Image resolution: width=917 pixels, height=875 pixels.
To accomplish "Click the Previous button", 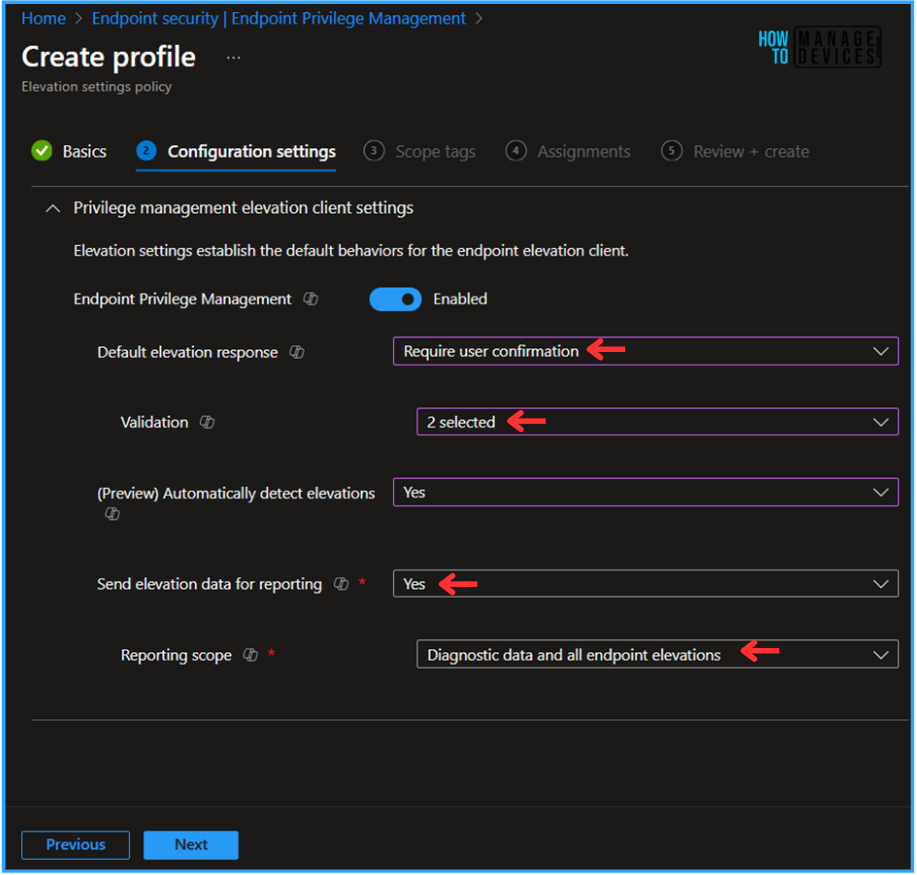I will tap(75, 845).
